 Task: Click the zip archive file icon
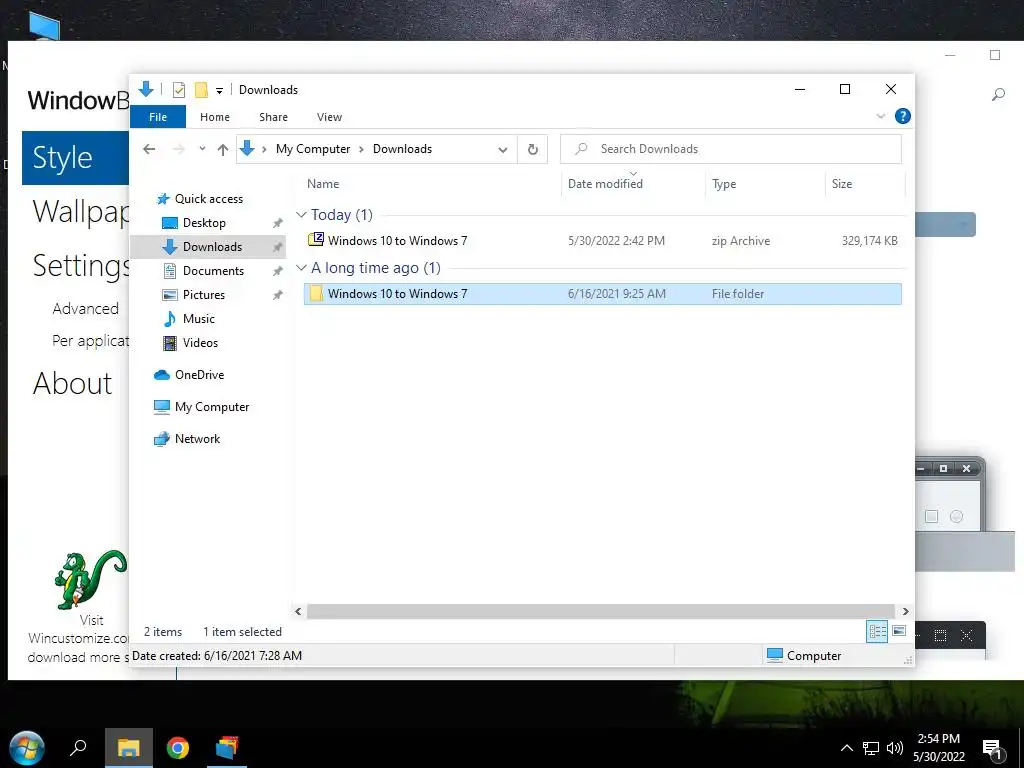(x=315, y=240)
